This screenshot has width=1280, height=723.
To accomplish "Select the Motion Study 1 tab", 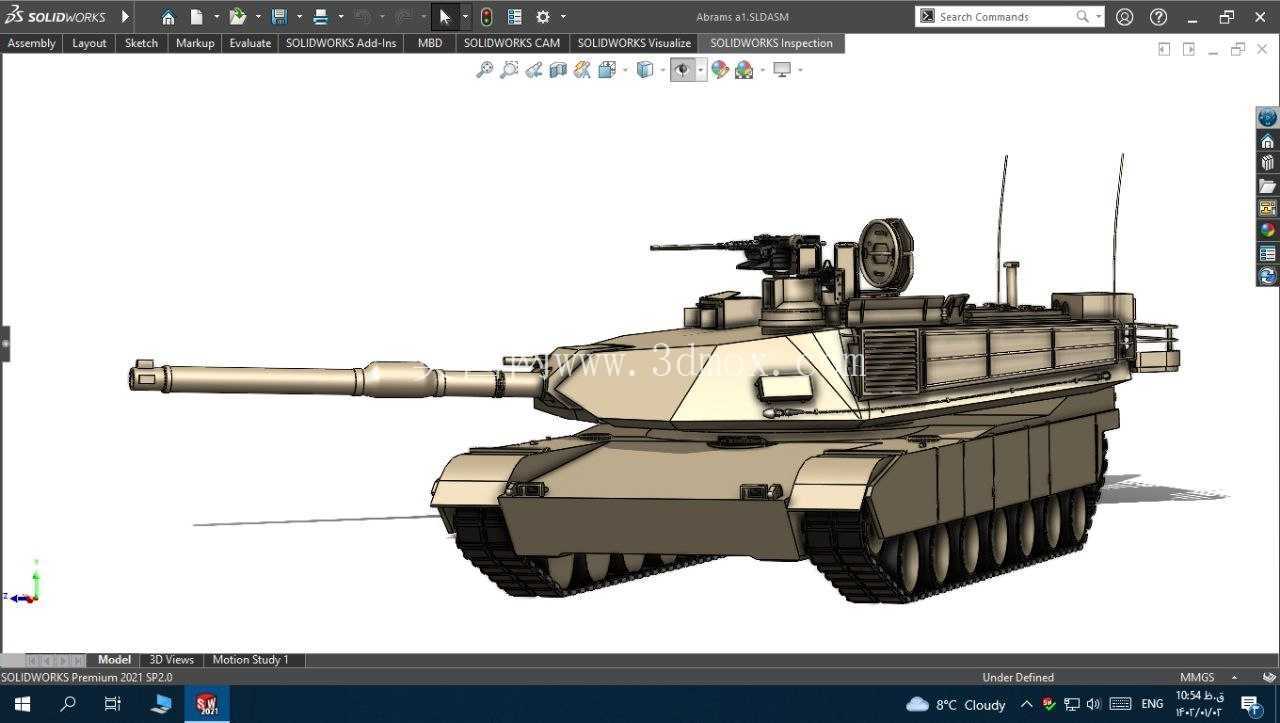I will [250, 660].
